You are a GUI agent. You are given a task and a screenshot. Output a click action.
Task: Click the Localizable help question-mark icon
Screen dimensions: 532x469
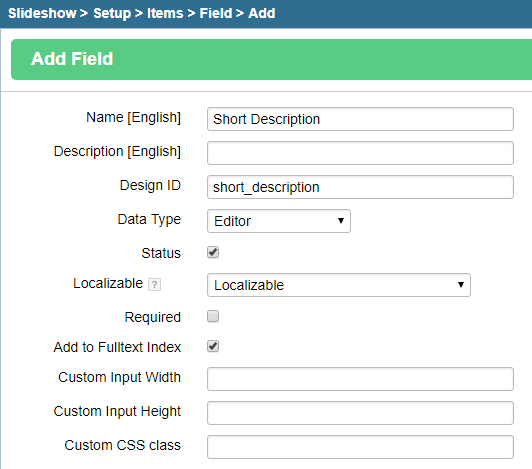coord(154,284)
